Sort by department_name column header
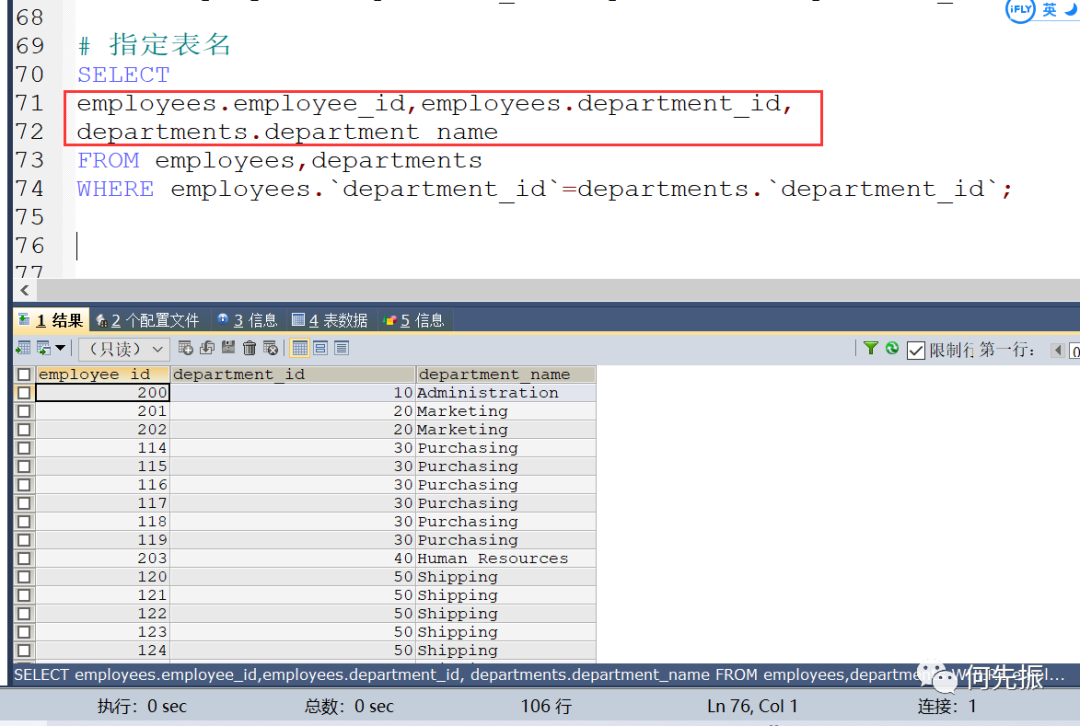Viewport: 1080px width, 726px height. [x=506, y=374]
